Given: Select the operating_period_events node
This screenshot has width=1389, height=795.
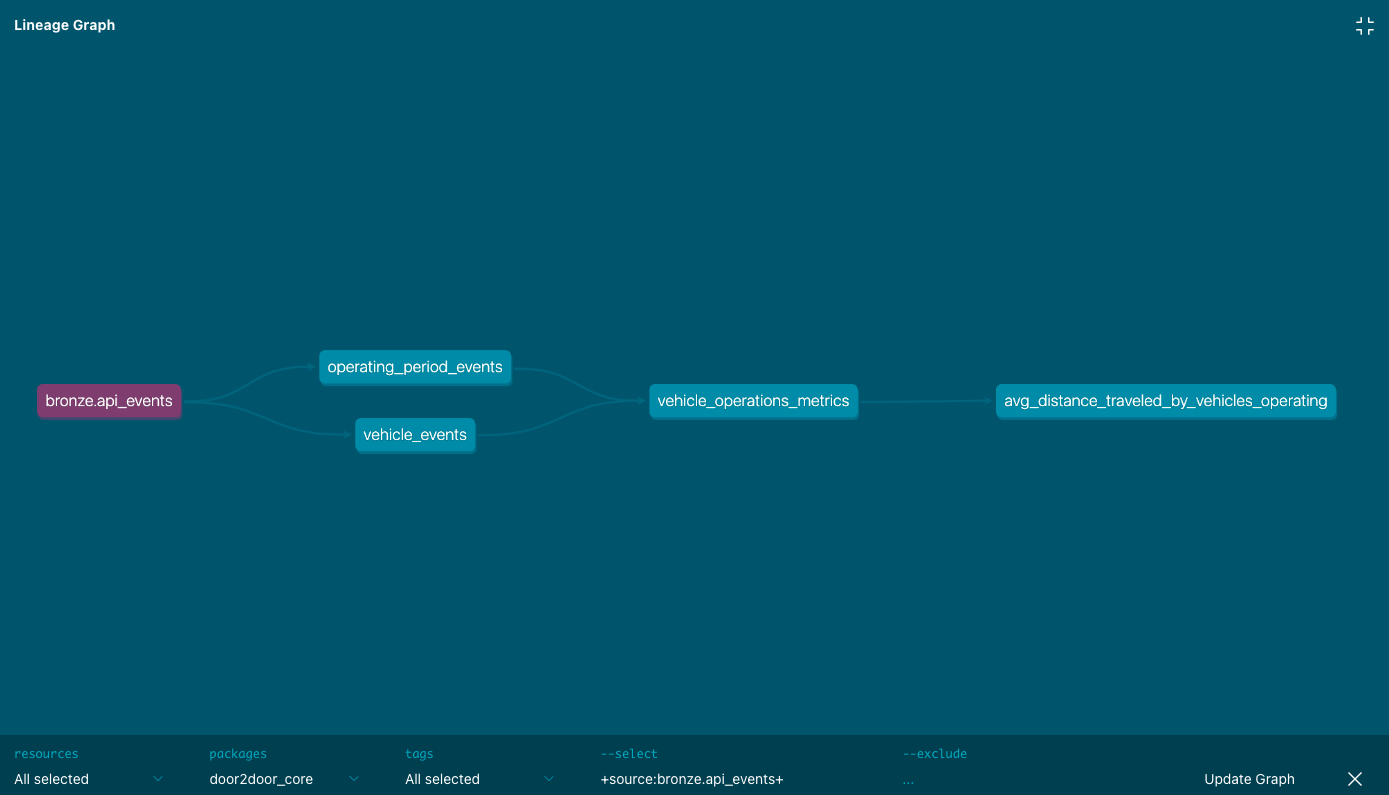Looking at the screenshot, I should 415,367.
